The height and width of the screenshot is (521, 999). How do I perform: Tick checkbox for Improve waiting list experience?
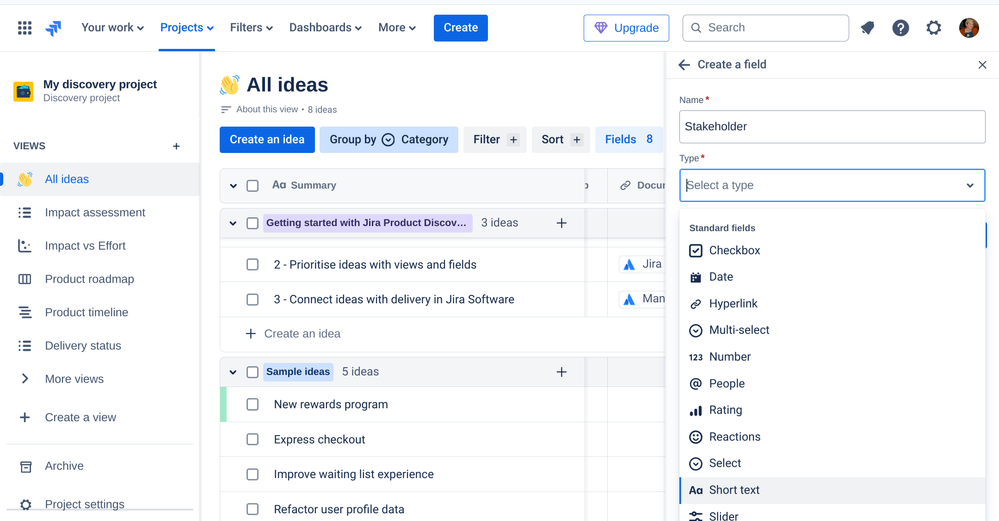click(253, 475)
